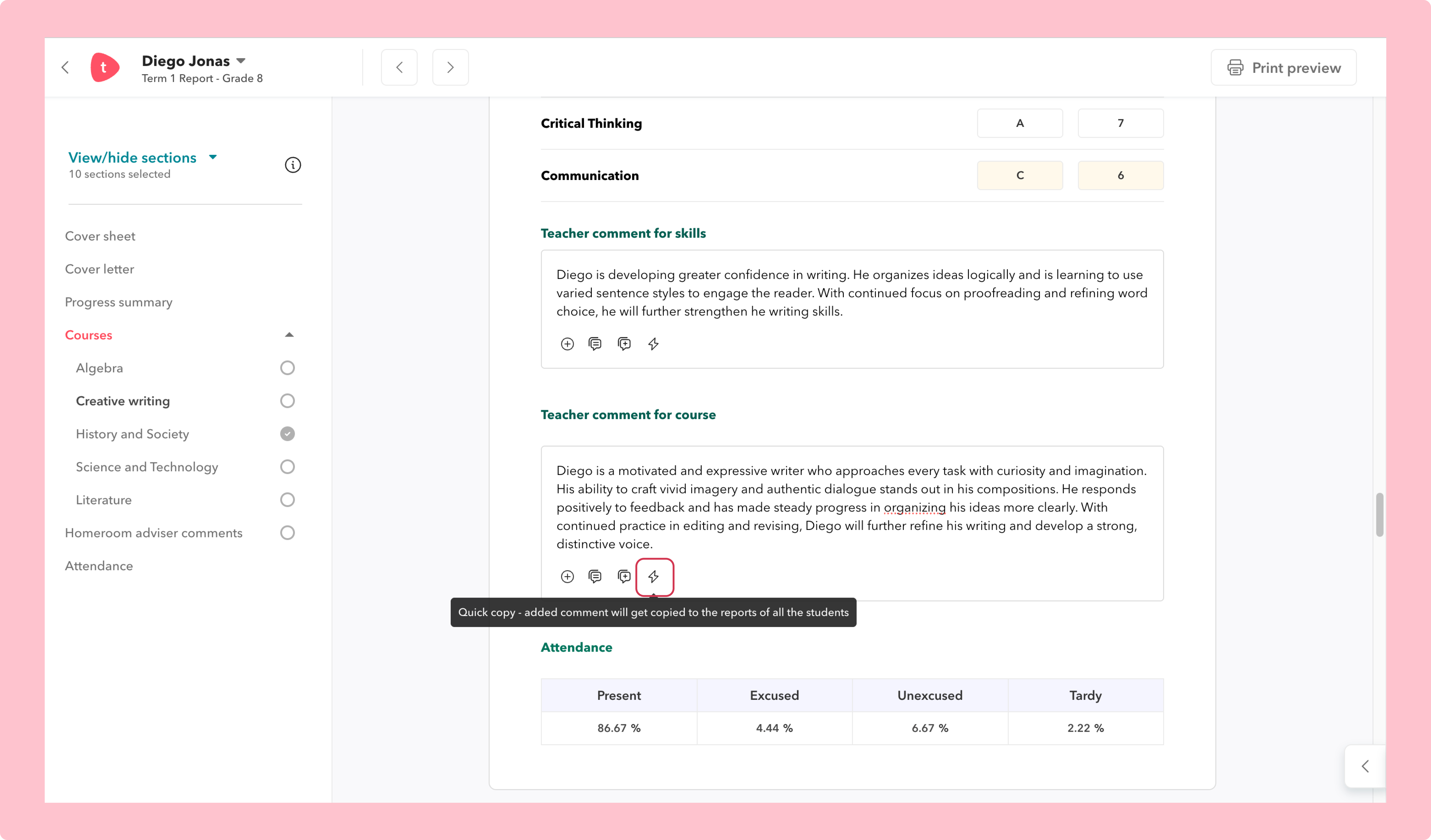Mark Science and Technology as complete

[x=287, y=467]
